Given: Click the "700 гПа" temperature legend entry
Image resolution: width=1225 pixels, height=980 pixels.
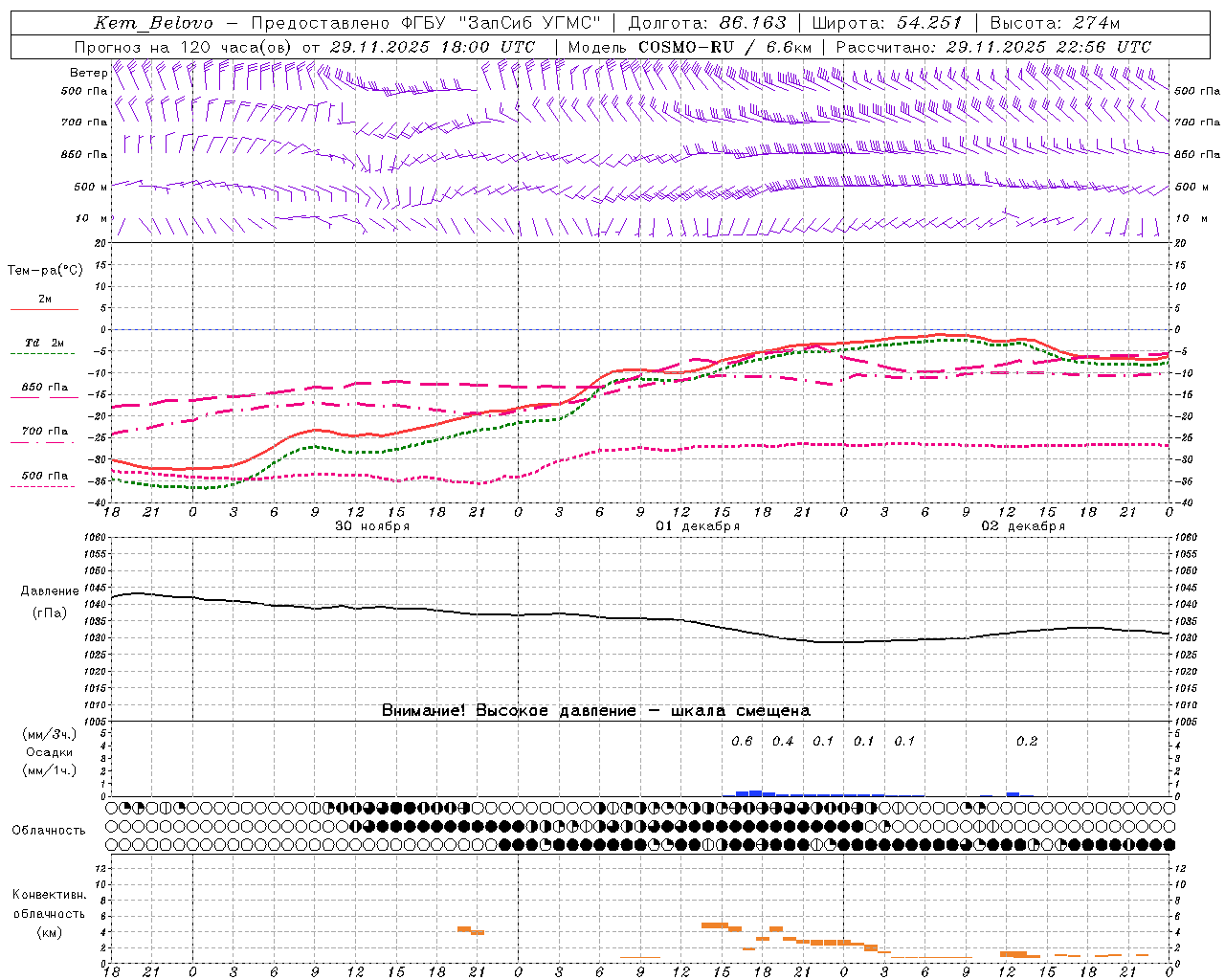Looking at the screenshot, I should 45,432.
